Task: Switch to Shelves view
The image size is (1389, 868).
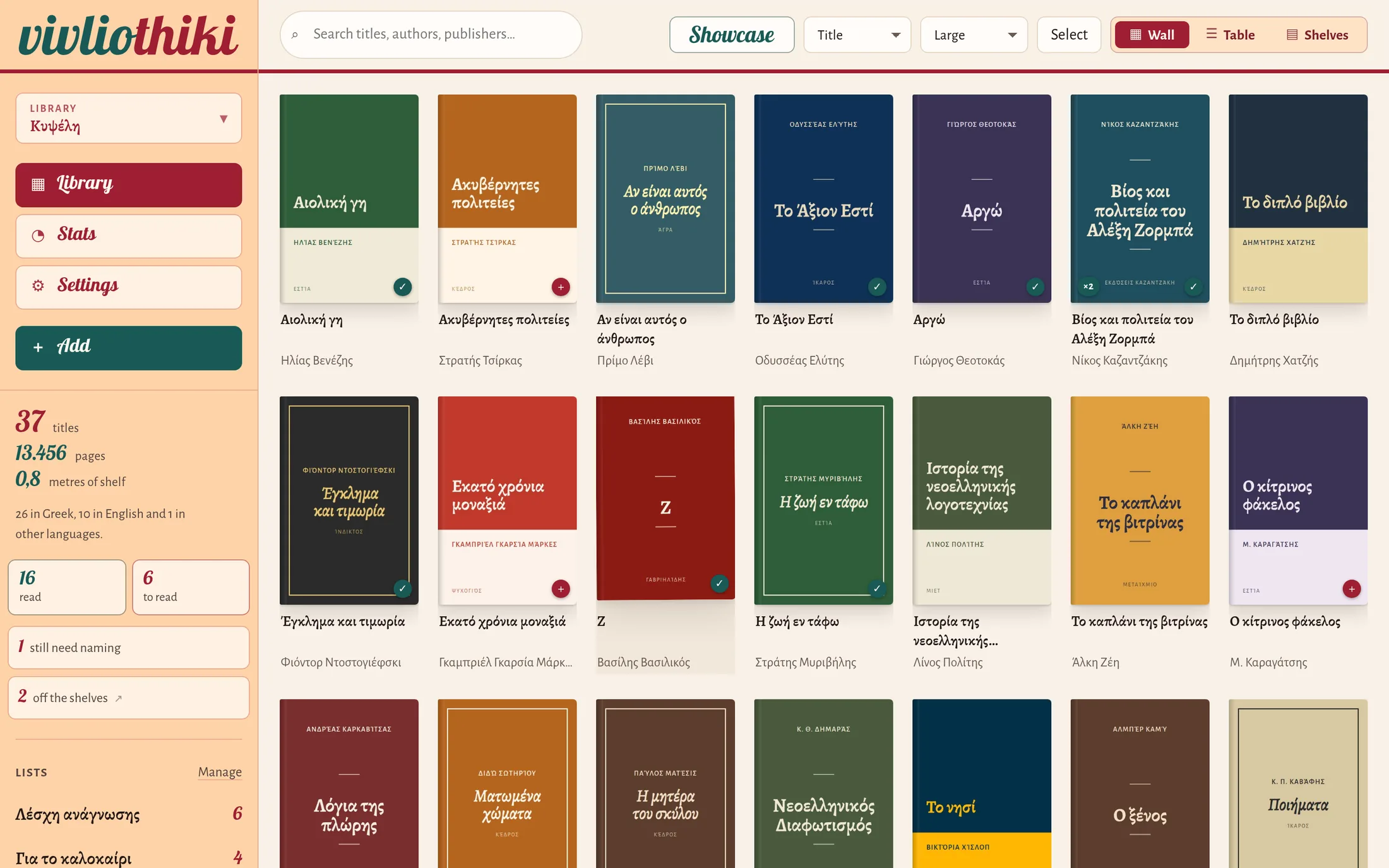Action: pyautogui.click(x=1317, y=35)
